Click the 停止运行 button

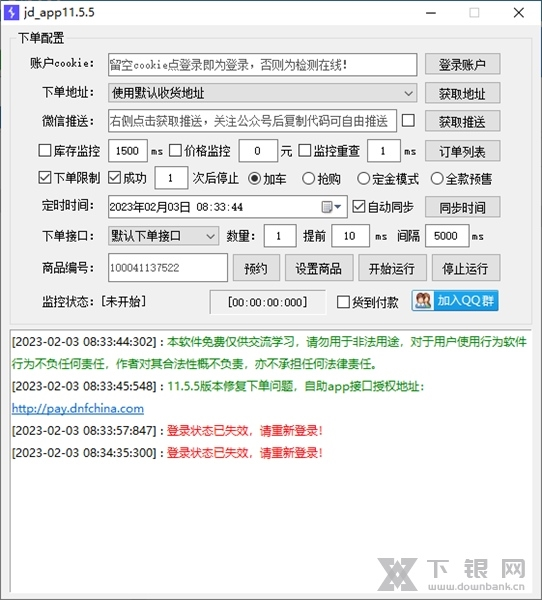tap(466, 268)
